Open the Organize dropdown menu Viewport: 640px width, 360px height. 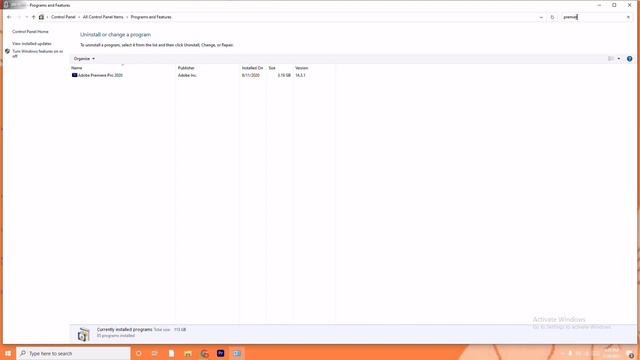pyautogui.click(x=84, y=59)
